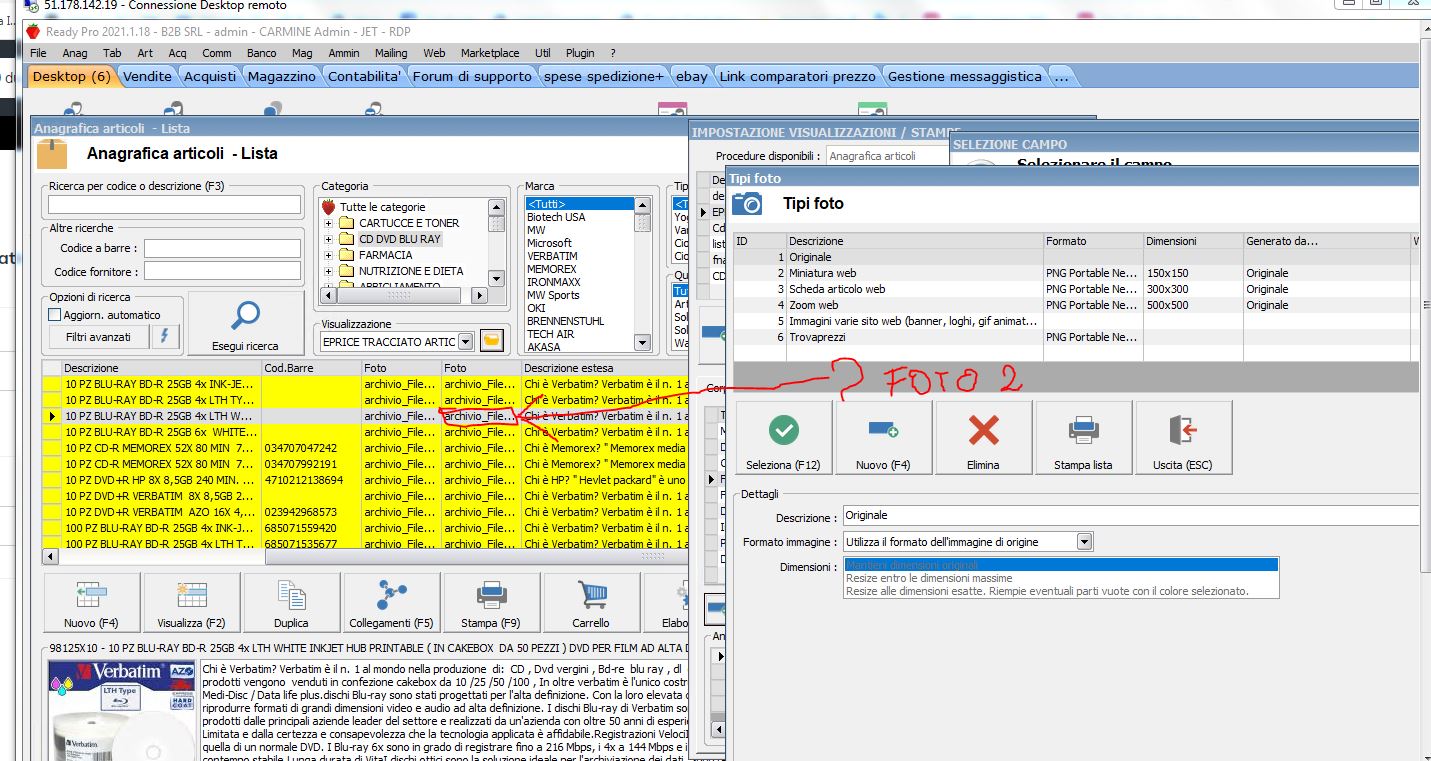This screenshot has width=1431, height=761.
Task: Open the folder icon next to Visualizzazione
Action: pos(490,341)
